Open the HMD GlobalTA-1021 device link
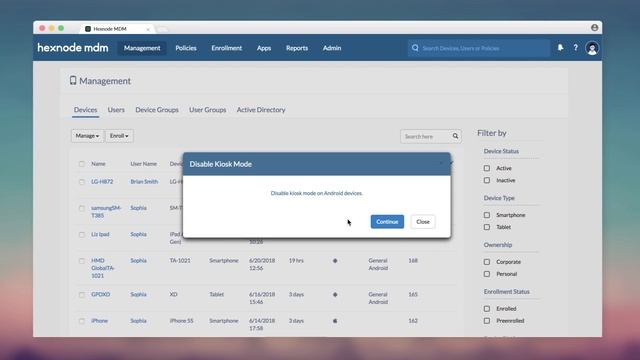The width and height of the screenshot is (640, 360). pos(103,268)
